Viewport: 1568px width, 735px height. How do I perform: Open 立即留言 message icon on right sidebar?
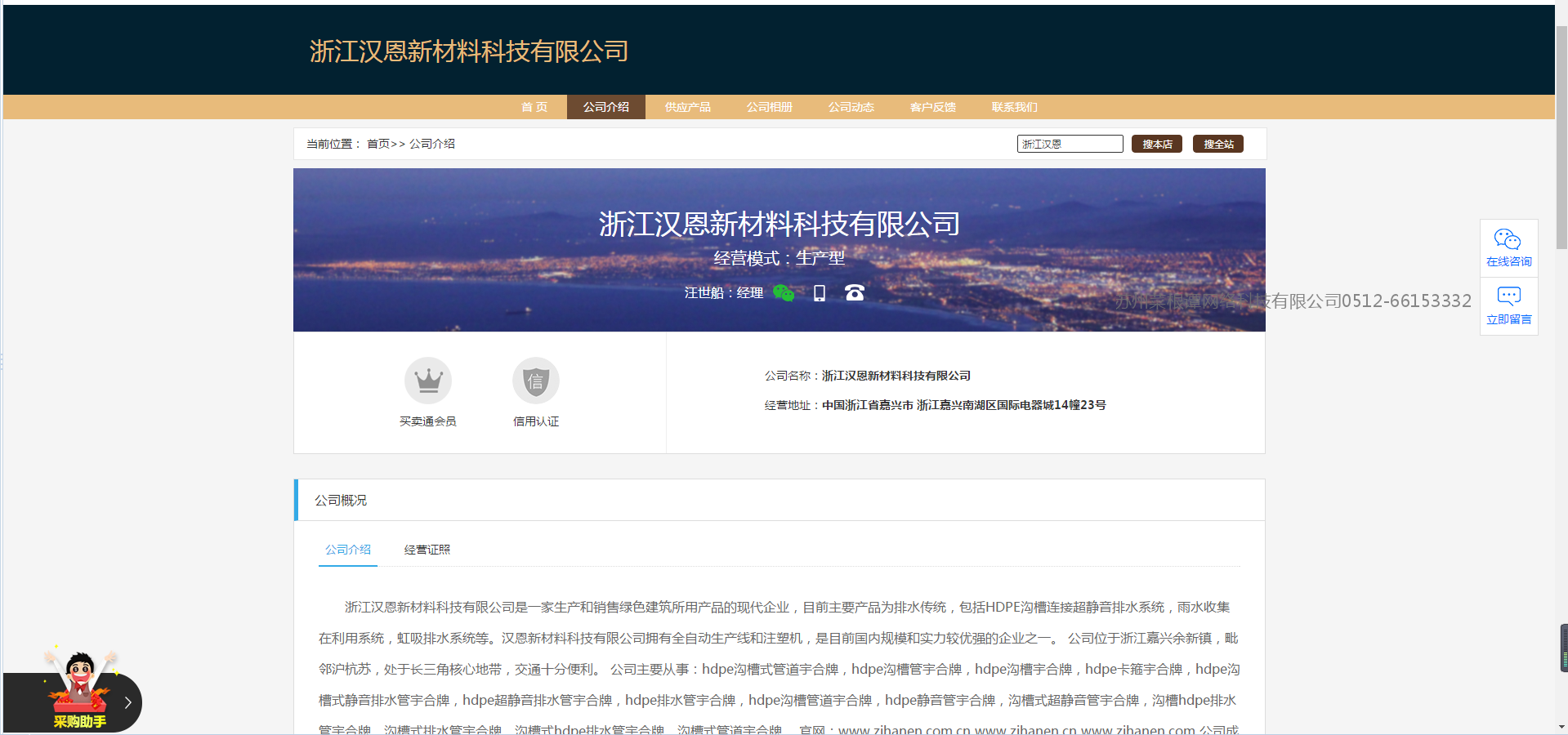pyautogui.click(x=1508, y=296)
